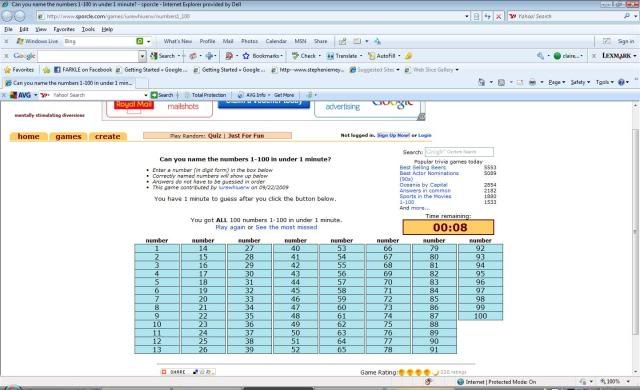The width and height of the screenshot is (640, 390).
Task: Click the Print icon in command bar
Action: point(532,82)
